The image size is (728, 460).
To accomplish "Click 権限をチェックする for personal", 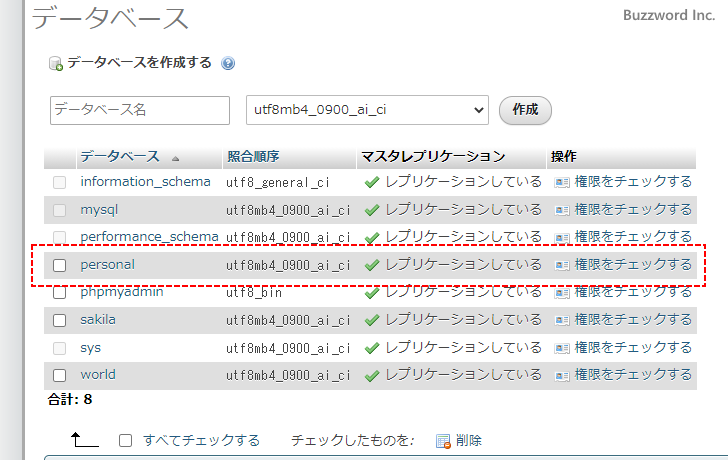I will pyautogui.click(x=633, y=264).
